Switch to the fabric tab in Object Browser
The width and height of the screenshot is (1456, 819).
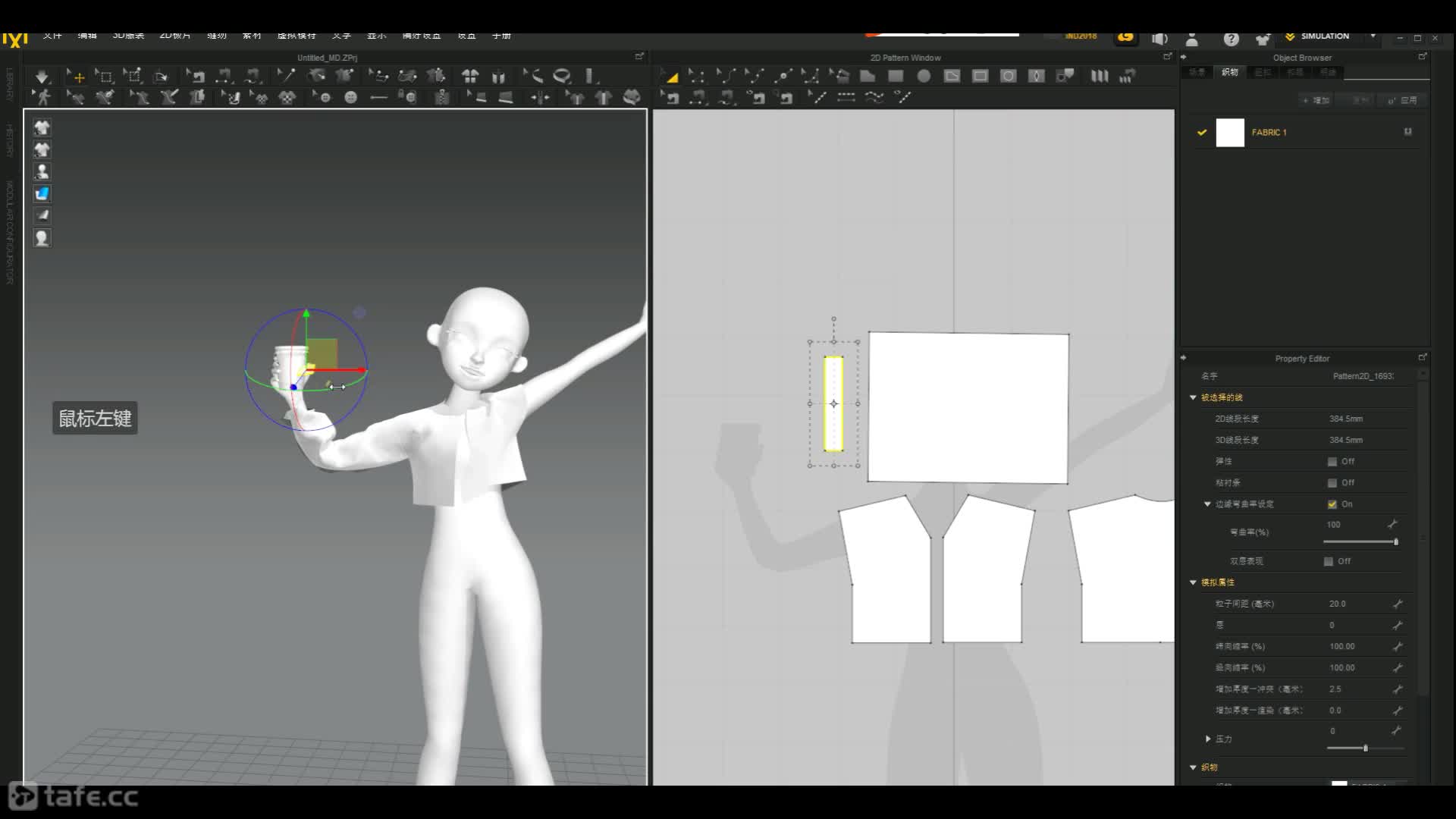1229,72
